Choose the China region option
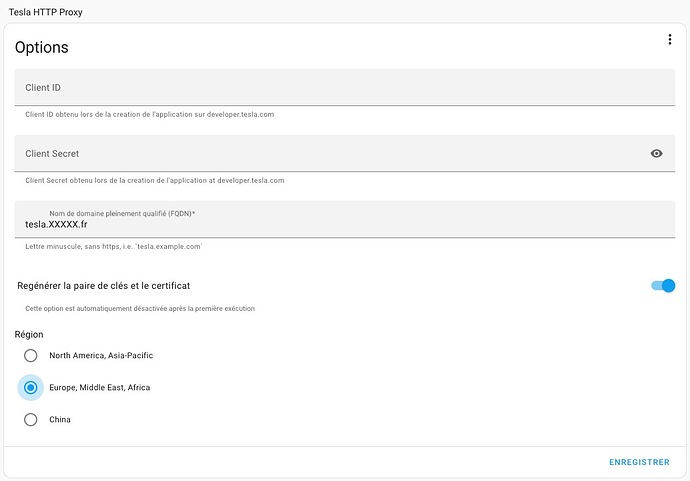This screenshot has width=690, height=481. pyautogui.click(x=30, y=420)
